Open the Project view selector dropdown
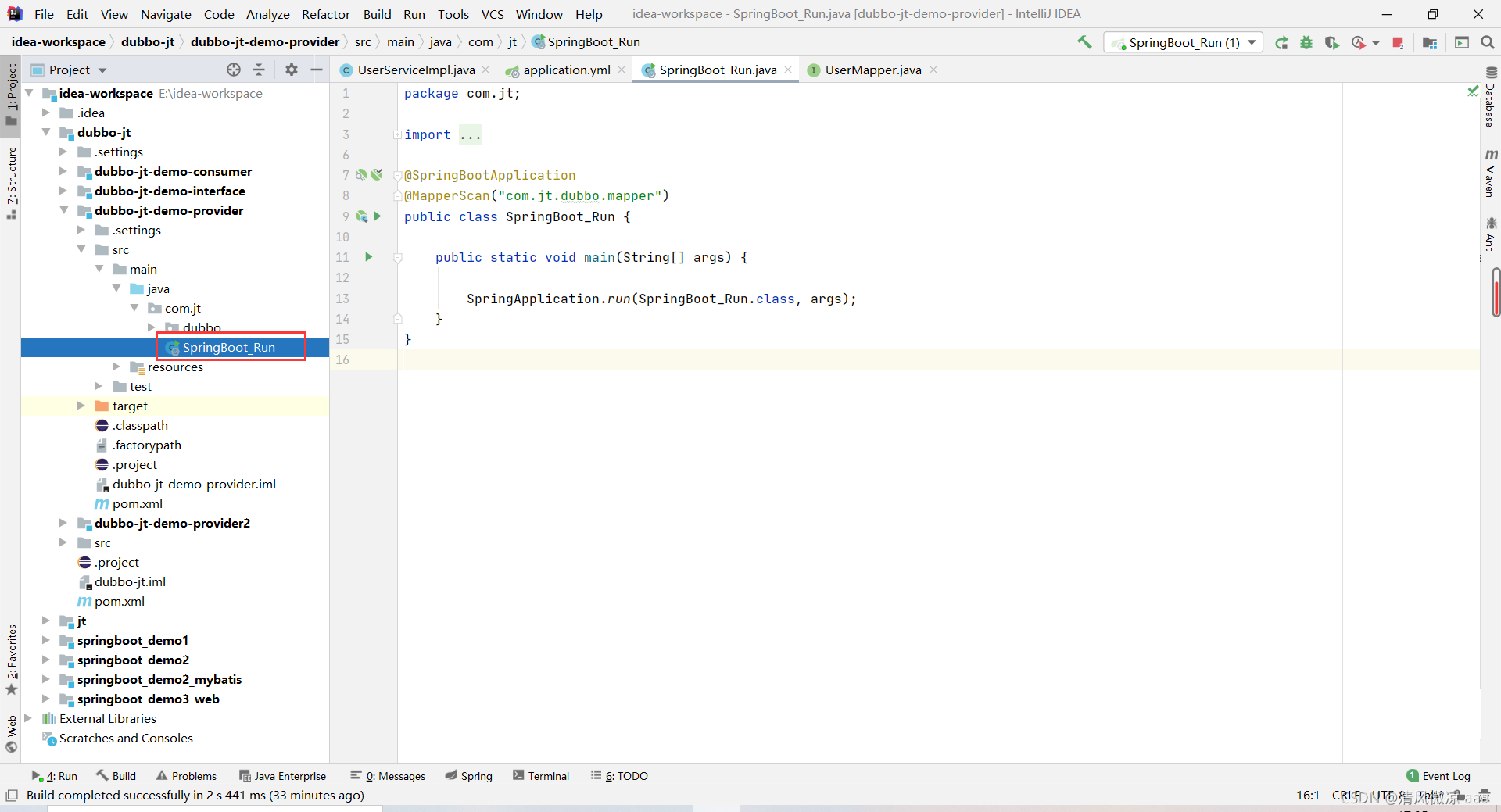Screen dimensions: 1501x812 pyautogui.click(x=69, y=70)
